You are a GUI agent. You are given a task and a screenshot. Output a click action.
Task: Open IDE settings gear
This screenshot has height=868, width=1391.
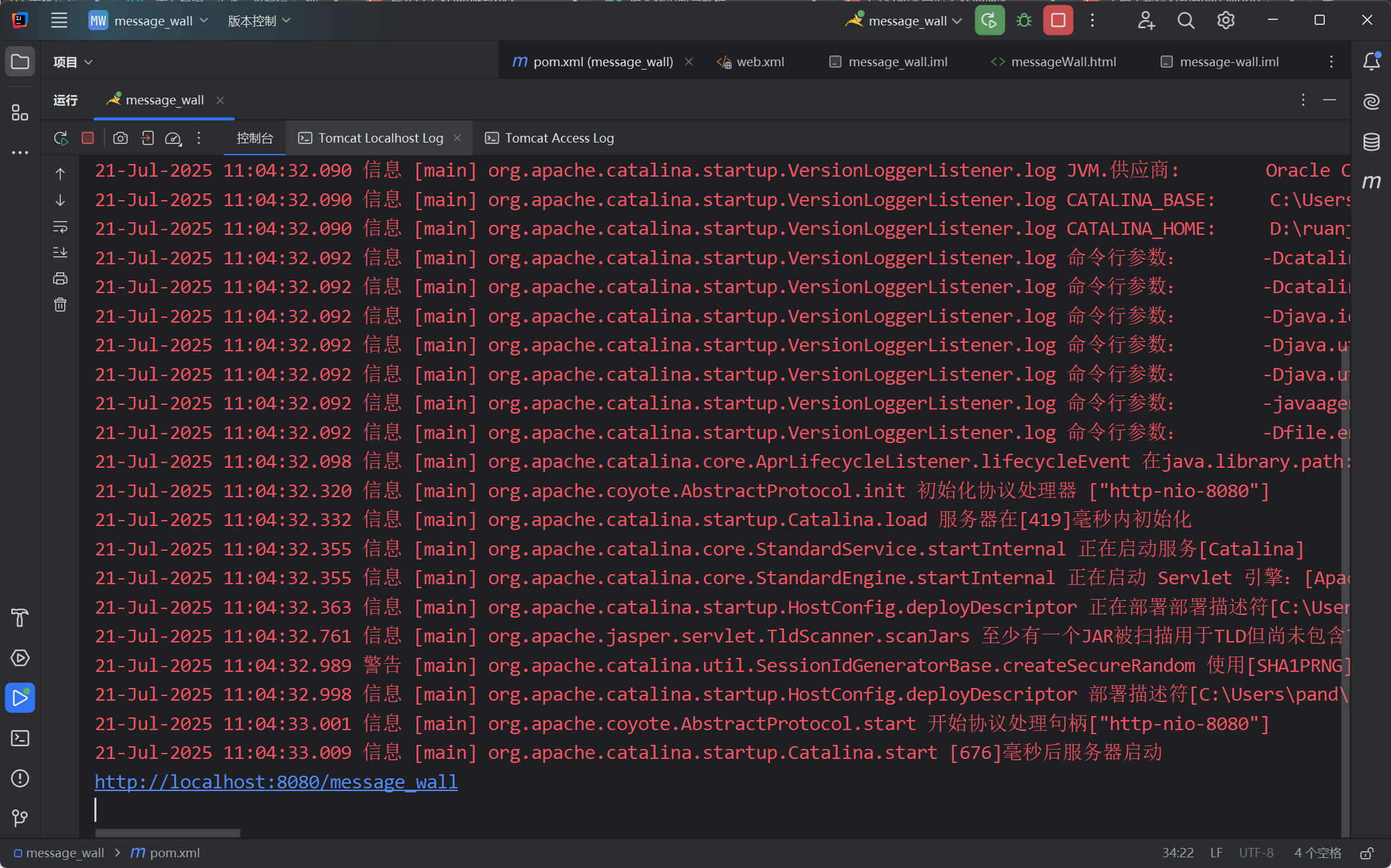point(1226,21)
